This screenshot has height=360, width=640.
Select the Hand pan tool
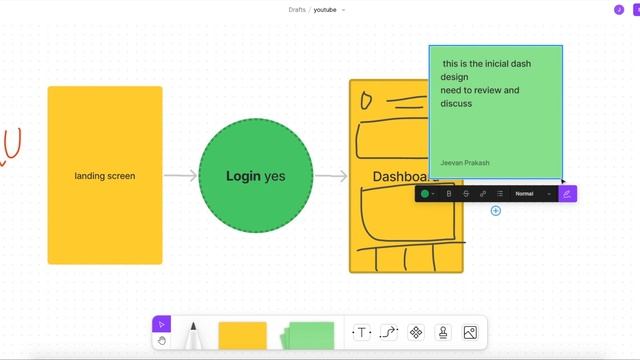162,341
